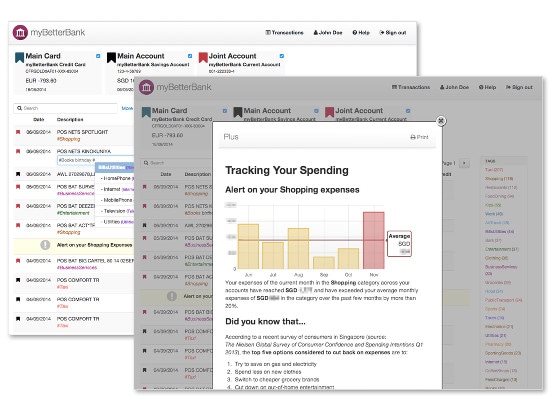This screenshot has width=550, height=413.
Task: Click the More link beside back search
Action: [127, 108]
